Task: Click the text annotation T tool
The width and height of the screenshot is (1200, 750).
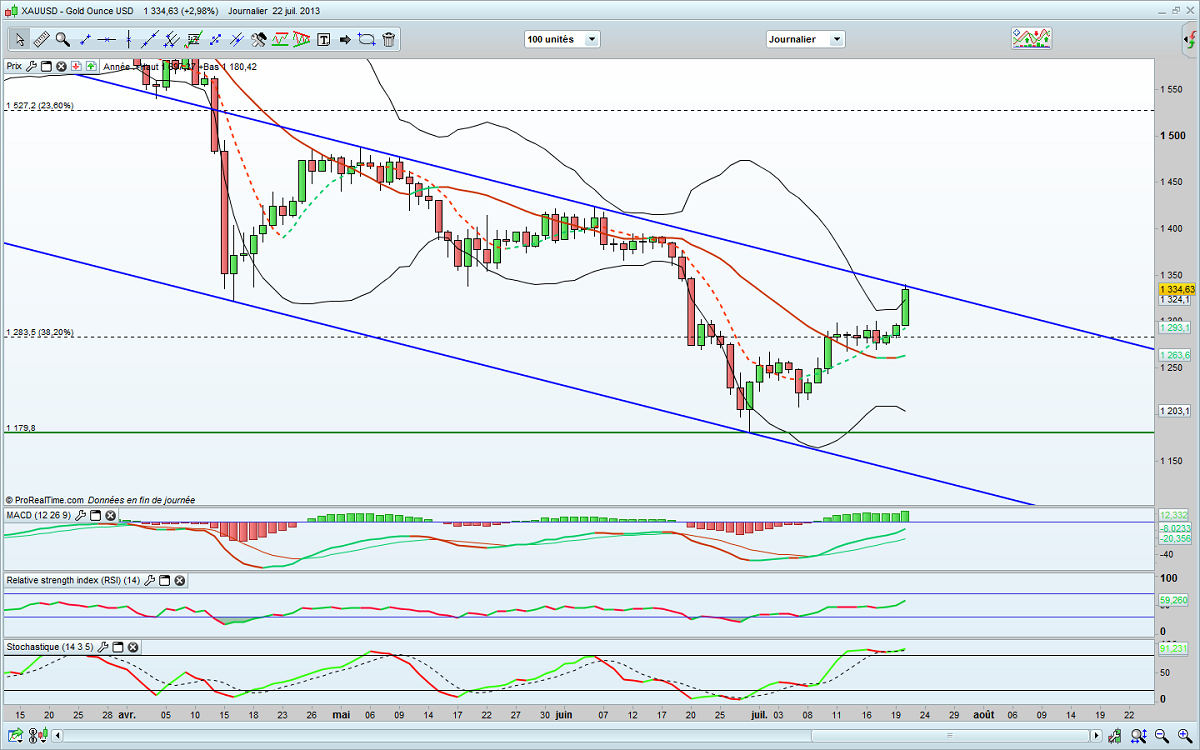Action: (324, 39)
